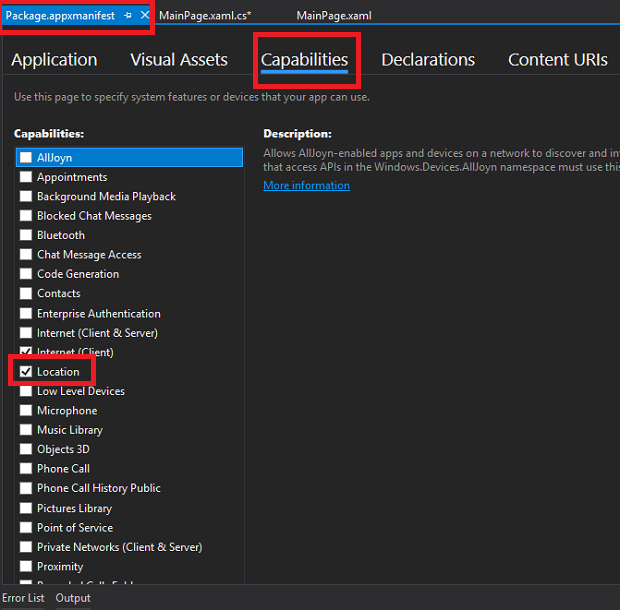Switch to the Declarations tab
This screenshot has height=610, width=620.
coord(428,60)
